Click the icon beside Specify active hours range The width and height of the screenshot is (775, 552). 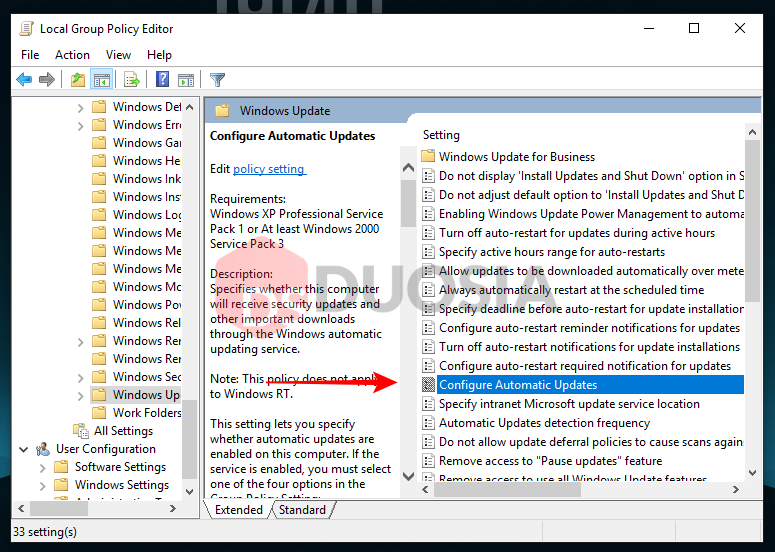pyautogui.click(x=428, y=252)
